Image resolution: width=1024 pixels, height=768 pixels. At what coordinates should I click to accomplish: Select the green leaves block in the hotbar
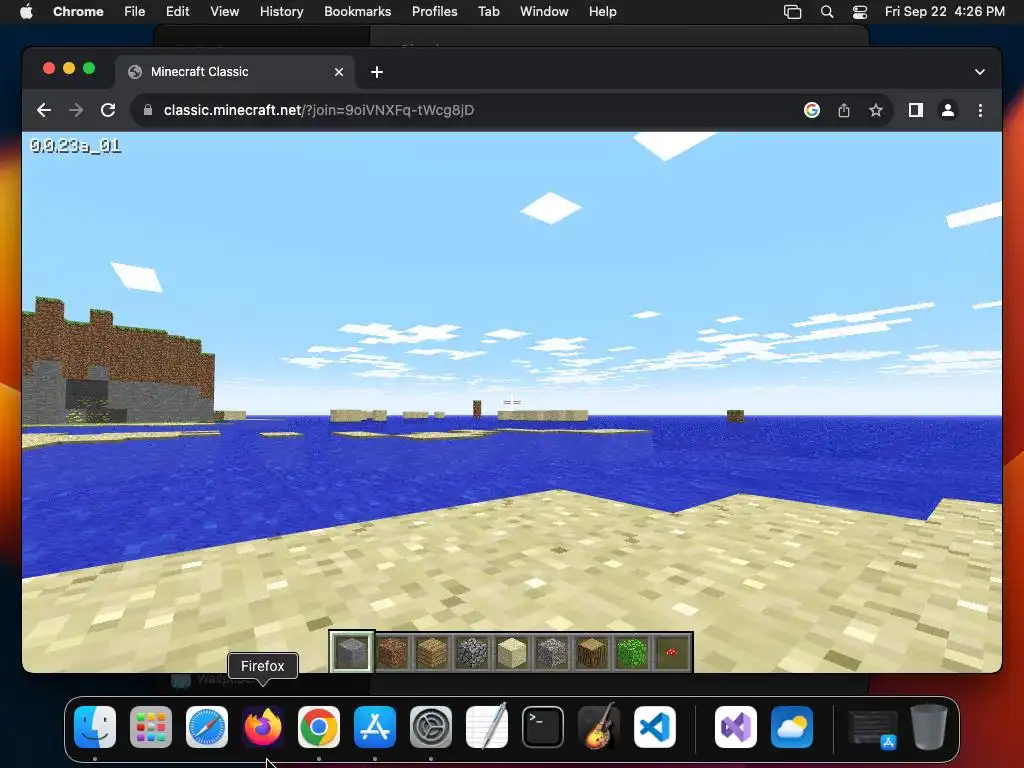632,652
